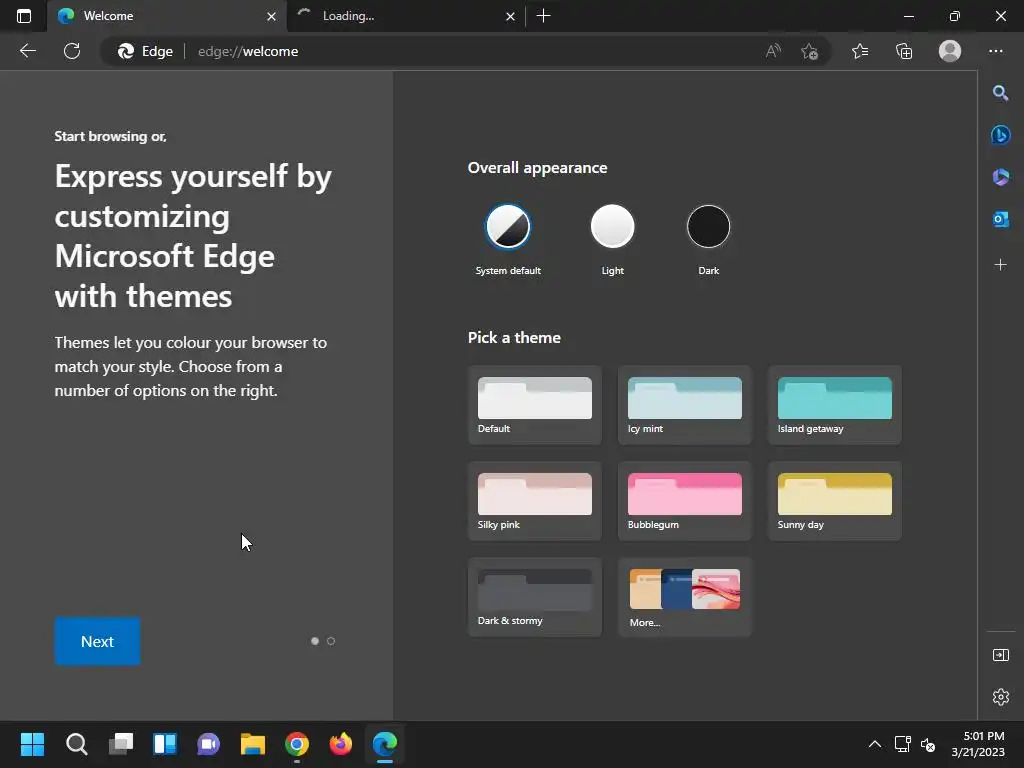
Task: Select the first page indicator dot
Action: (315, 641)
